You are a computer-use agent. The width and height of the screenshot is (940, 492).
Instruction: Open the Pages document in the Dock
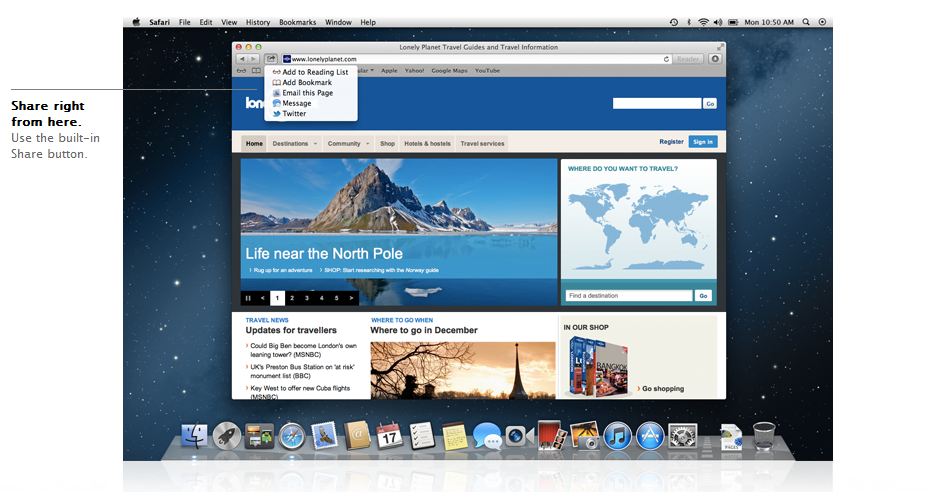(731, 437)
